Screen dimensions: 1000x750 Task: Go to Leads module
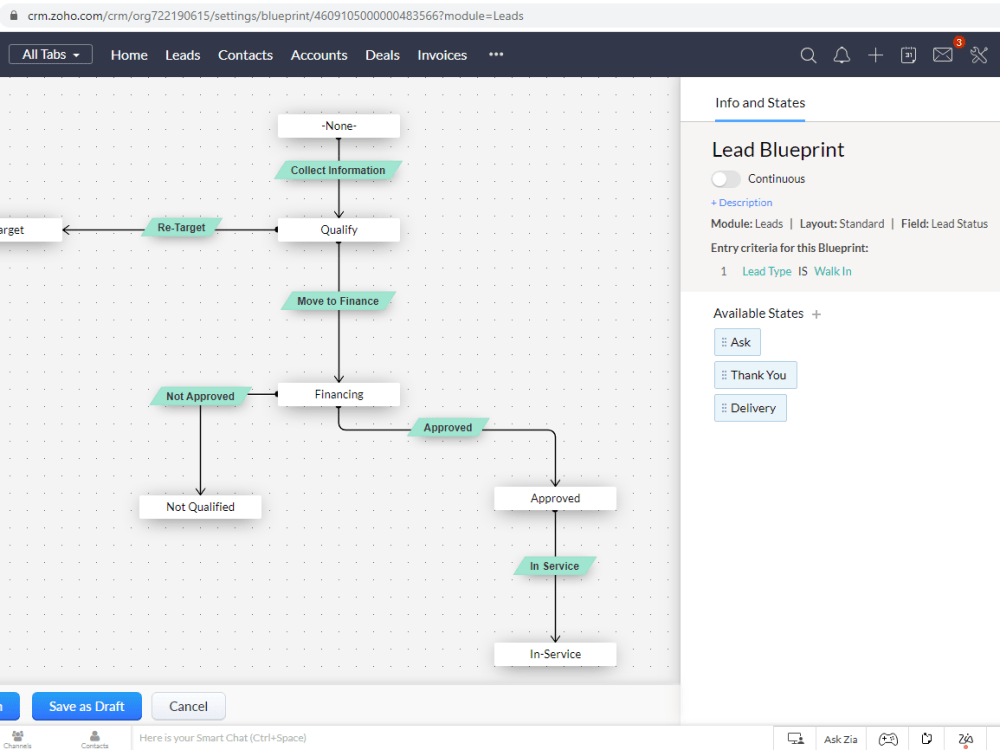tap(182, 55)
